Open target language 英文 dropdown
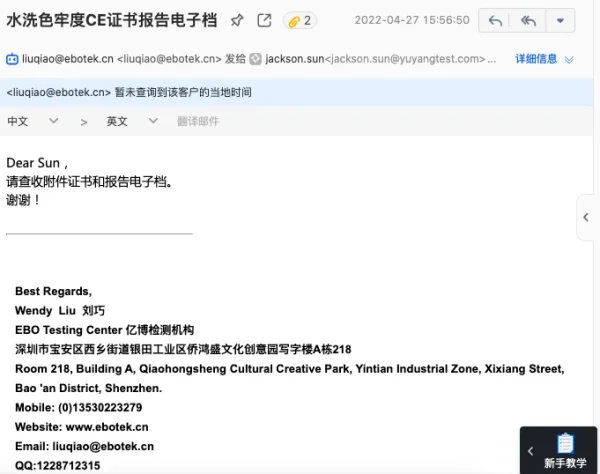This screenshot has width=600, height=474. pos(132,121)
